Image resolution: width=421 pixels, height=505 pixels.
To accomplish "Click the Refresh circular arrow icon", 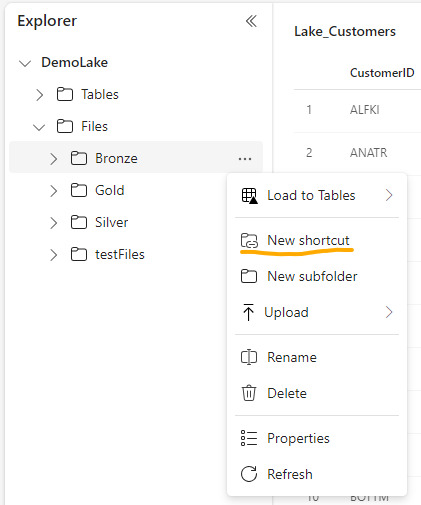I will pyautogui.click(x=249, y=474).
